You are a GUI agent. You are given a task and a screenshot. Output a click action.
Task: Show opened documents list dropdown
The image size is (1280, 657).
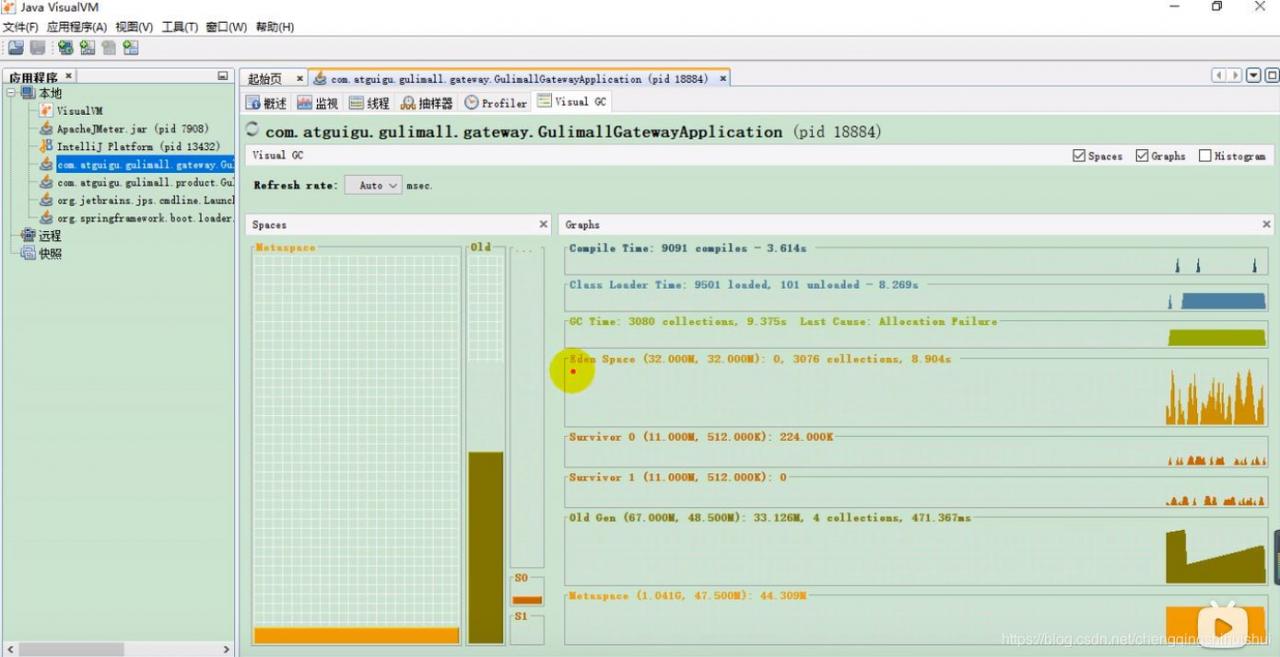[x=1254, y=76]
